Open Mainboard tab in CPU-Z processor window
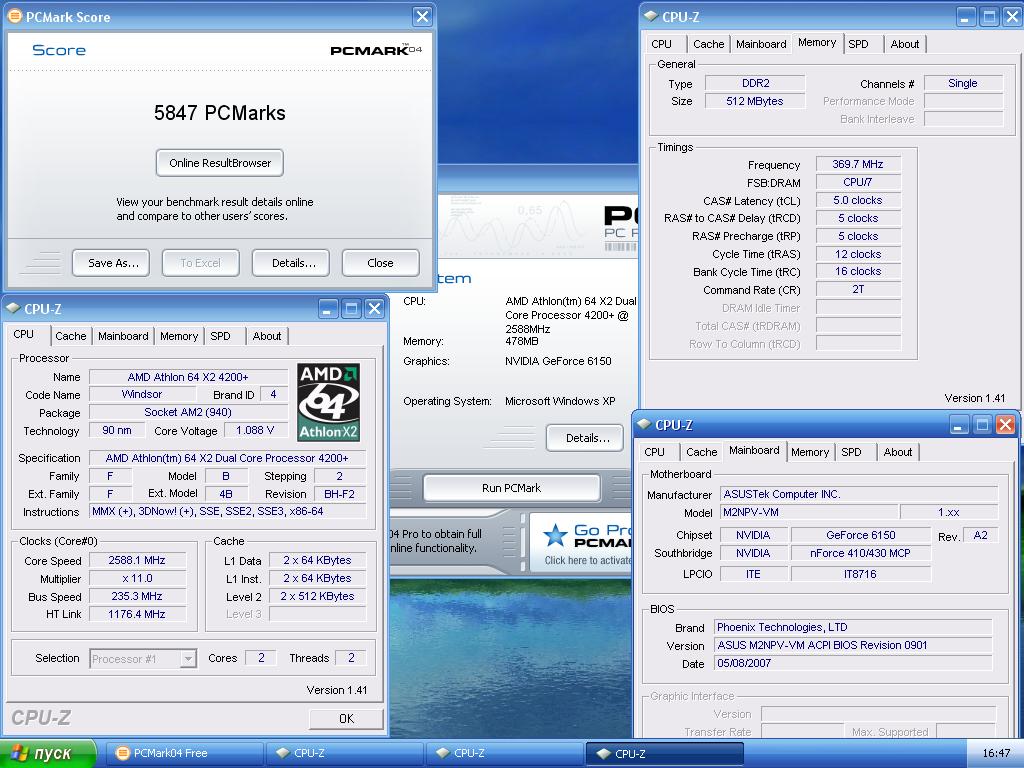 (123, 336)
